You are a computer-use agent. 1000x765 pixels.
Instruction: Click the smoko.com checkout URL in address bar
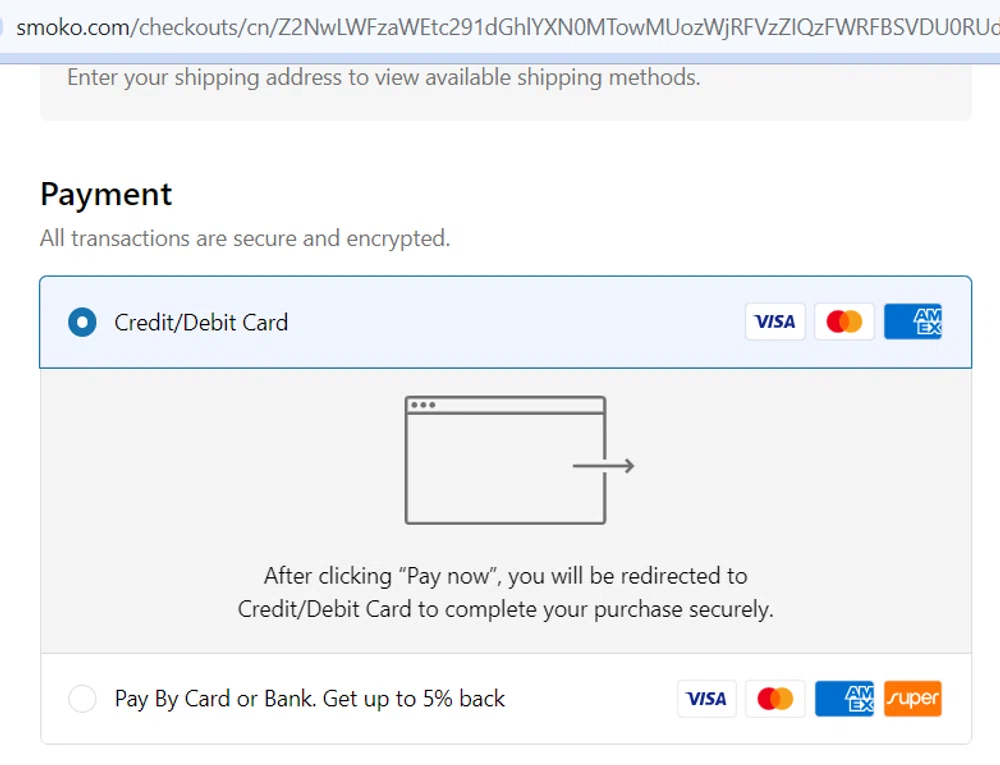500,27
